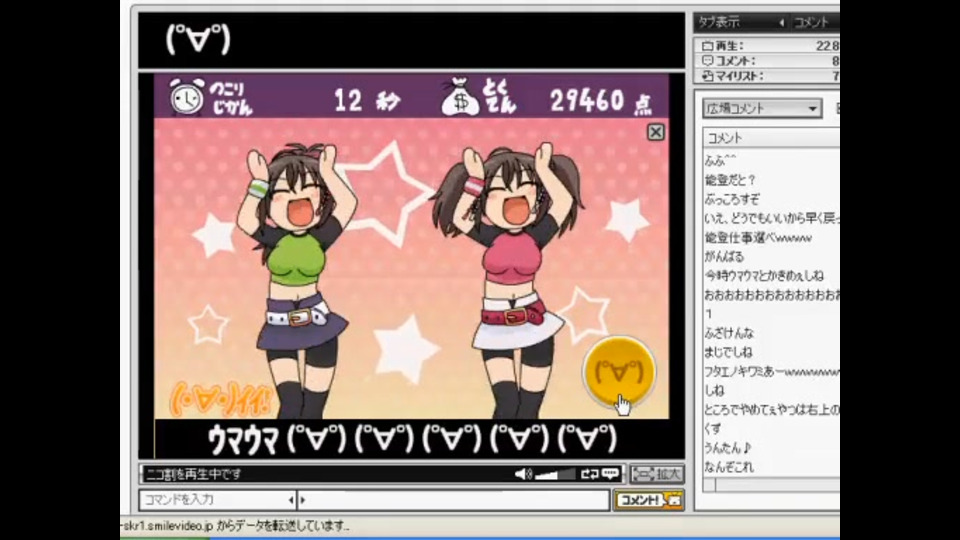Click the マイリスト count icon

point(708,76)
